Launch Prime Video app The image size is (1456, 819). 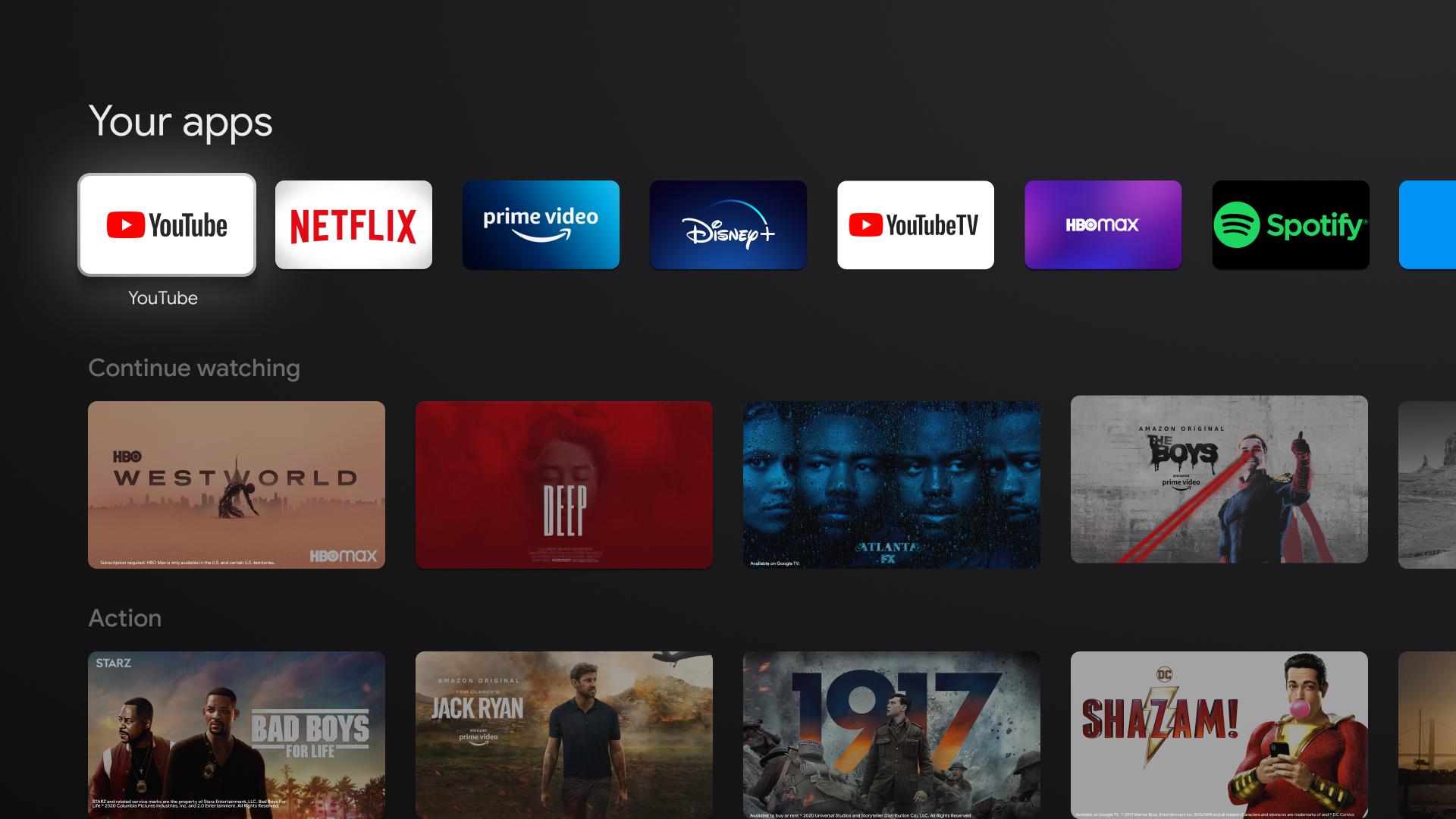pyautogui.click(x=540, y=224)
